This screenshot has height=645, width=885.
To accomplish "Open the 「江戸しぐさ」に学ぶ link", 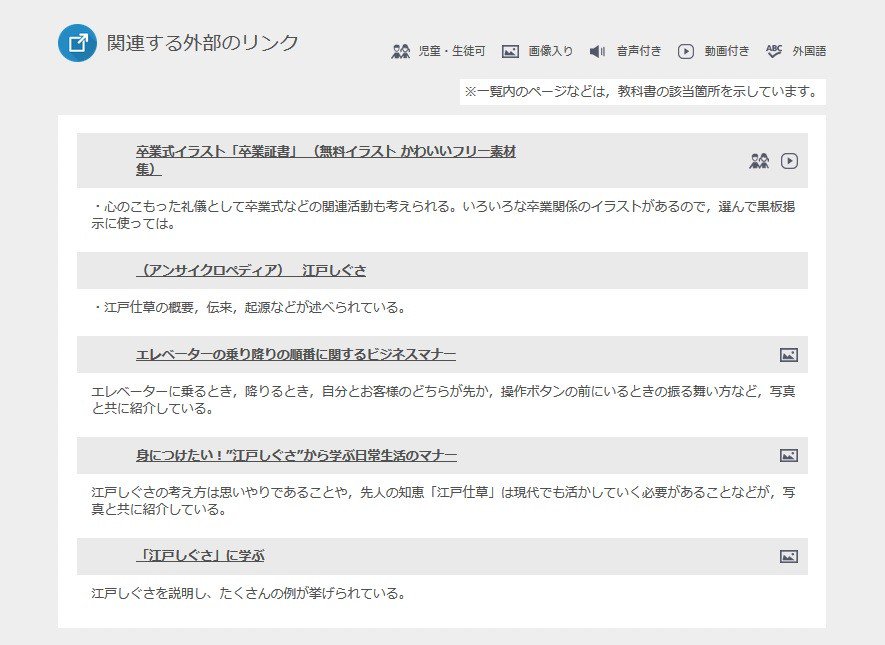I will coord(200,556).
